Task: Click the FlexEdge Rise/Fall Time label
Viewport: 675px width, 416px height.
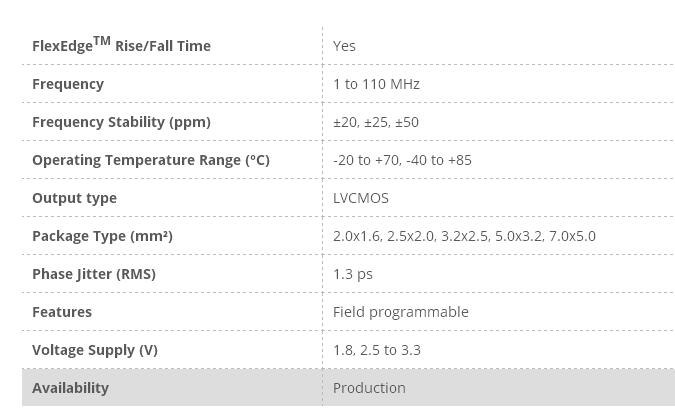Action: click(121, 45)
